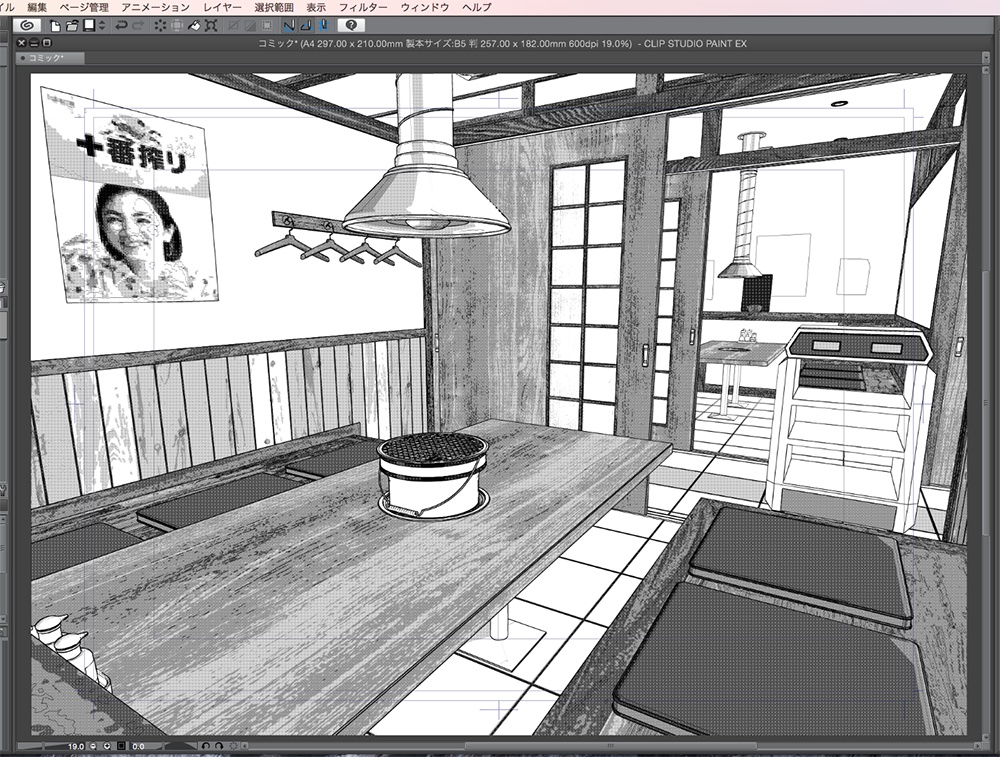
Task: Expand the stepper arrows beside the save icon
Action: [102, 27]
